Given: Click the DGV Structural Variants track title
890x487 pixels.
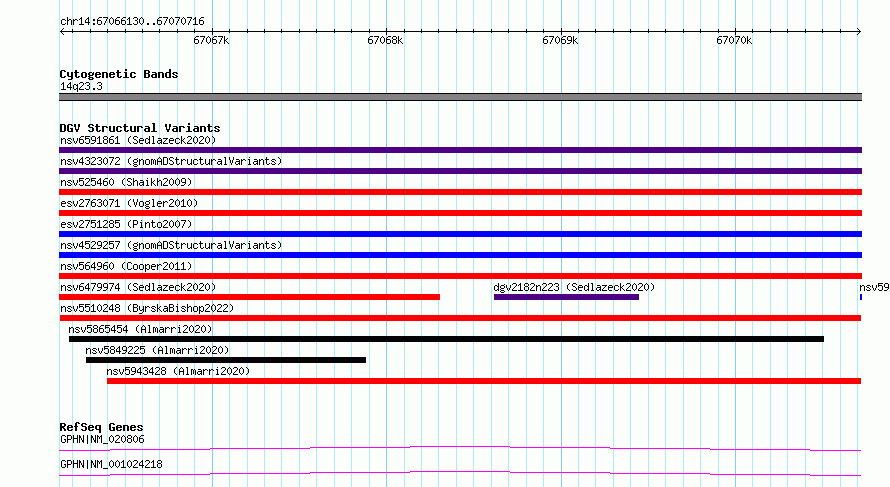Looking at the screenshot, I should [x=140, y=128].
